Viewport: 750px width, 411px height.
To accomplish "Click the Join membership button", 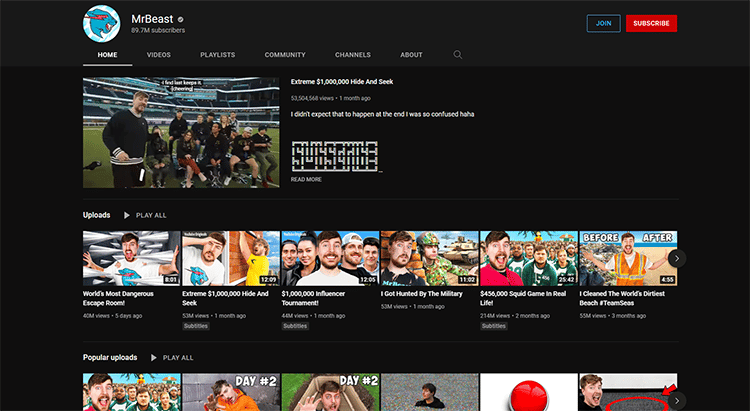I will coord(603,23).
